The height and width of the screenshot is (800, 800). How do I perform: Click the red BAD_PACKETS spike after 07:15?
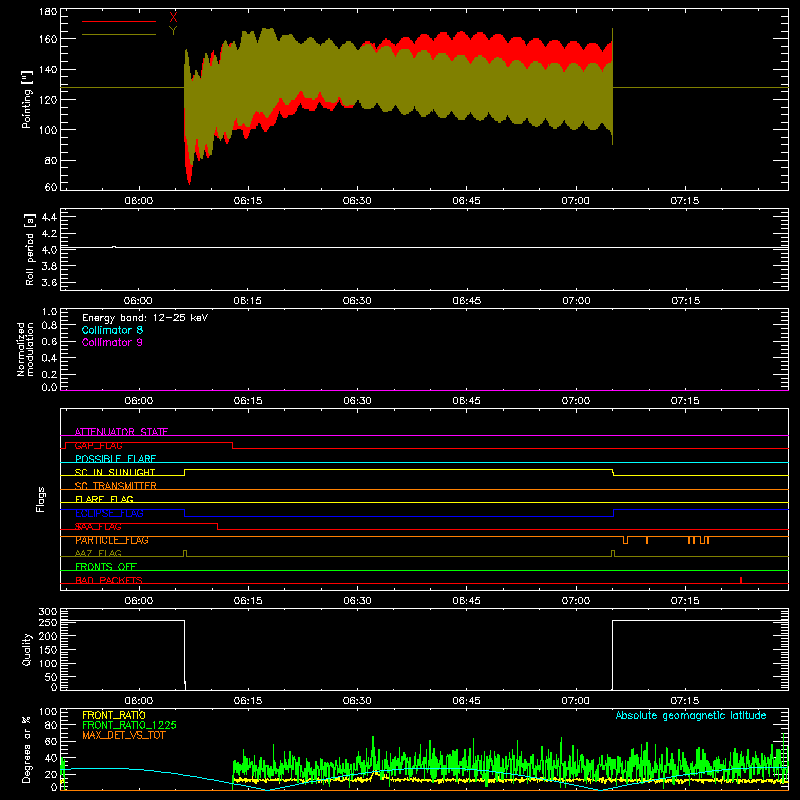tap(741, 580)
